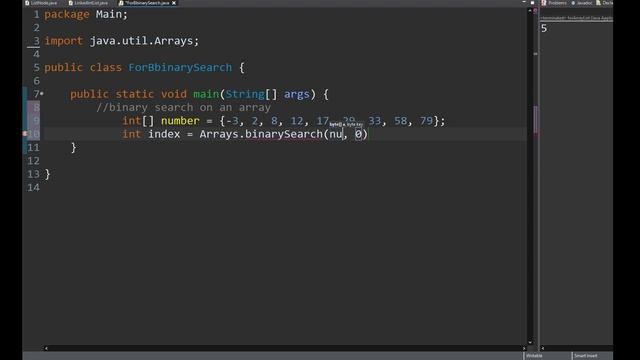Click the 'import' keyword on line 3
640x360 pixels.
[63, 41]
